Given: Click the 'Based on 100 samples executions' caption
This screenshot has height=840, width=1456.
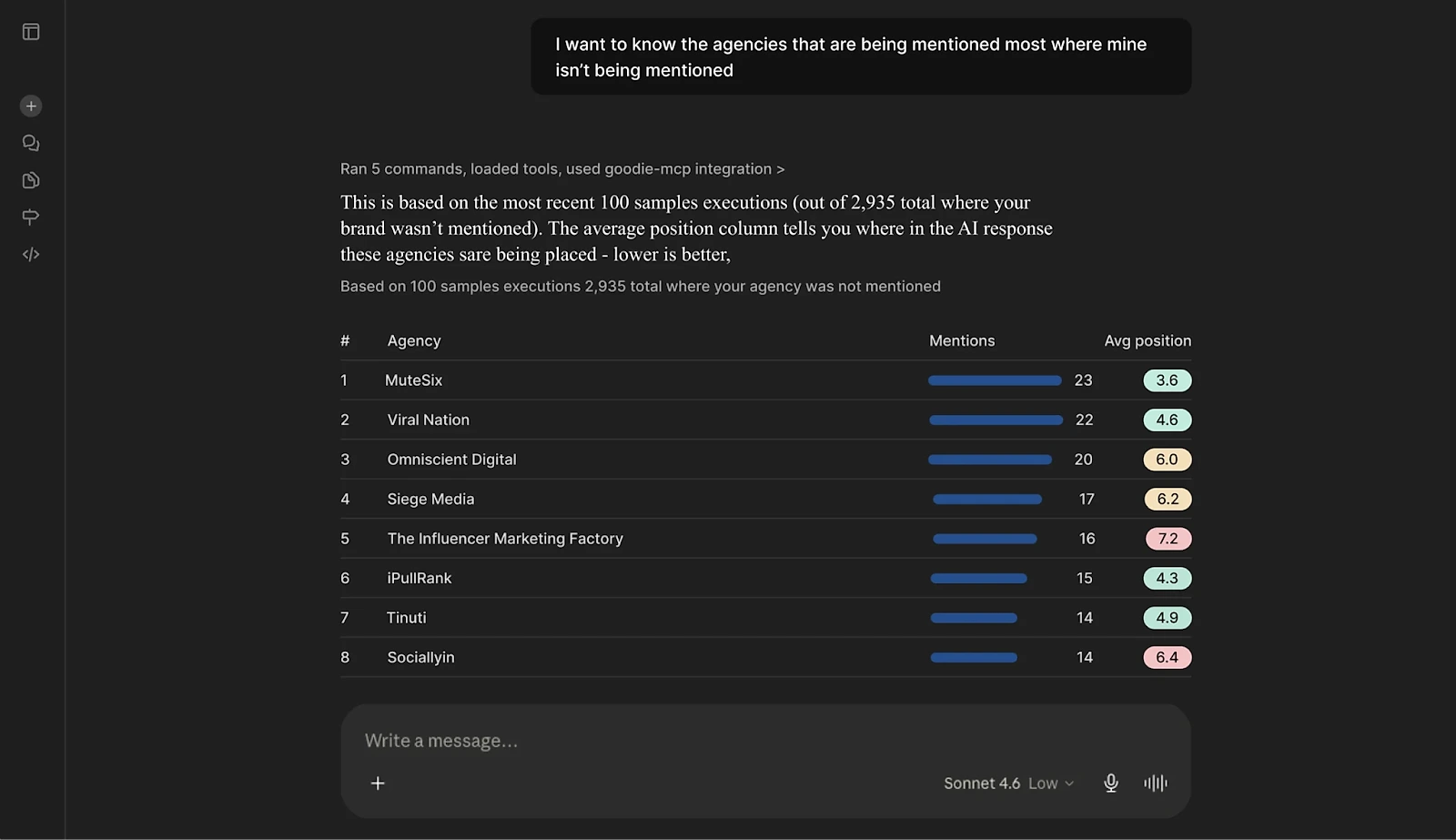Looking at the screenshot, I should click(641, 287).
